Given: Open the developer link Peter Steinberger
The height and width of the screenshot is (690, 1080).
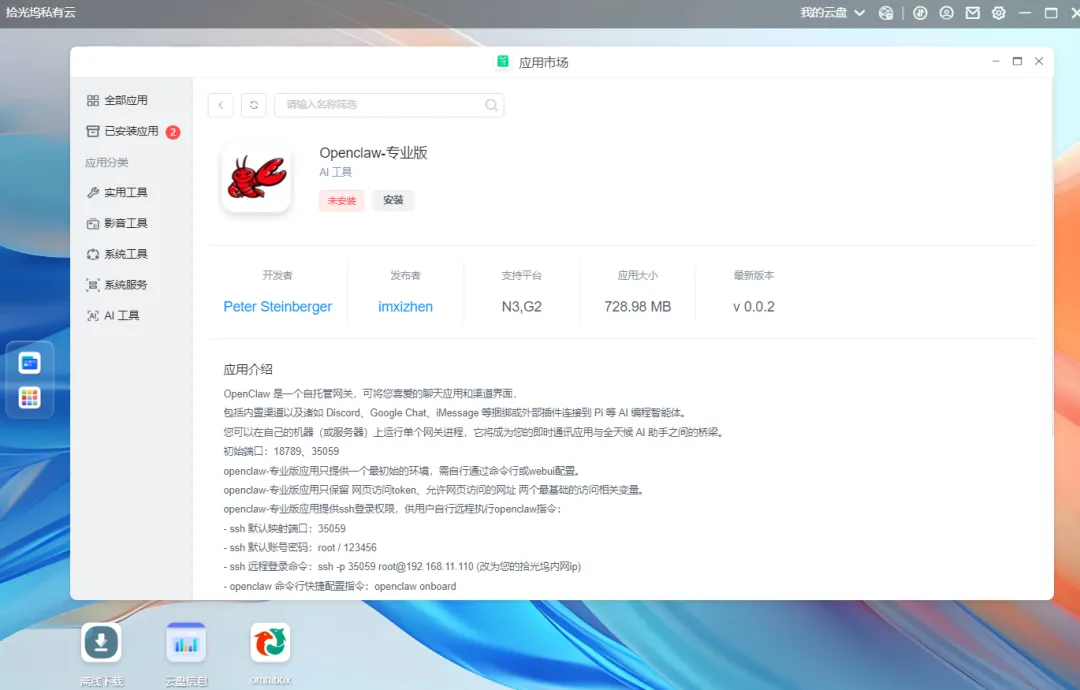Looking at the screenshot, I should tap(278, 306).
